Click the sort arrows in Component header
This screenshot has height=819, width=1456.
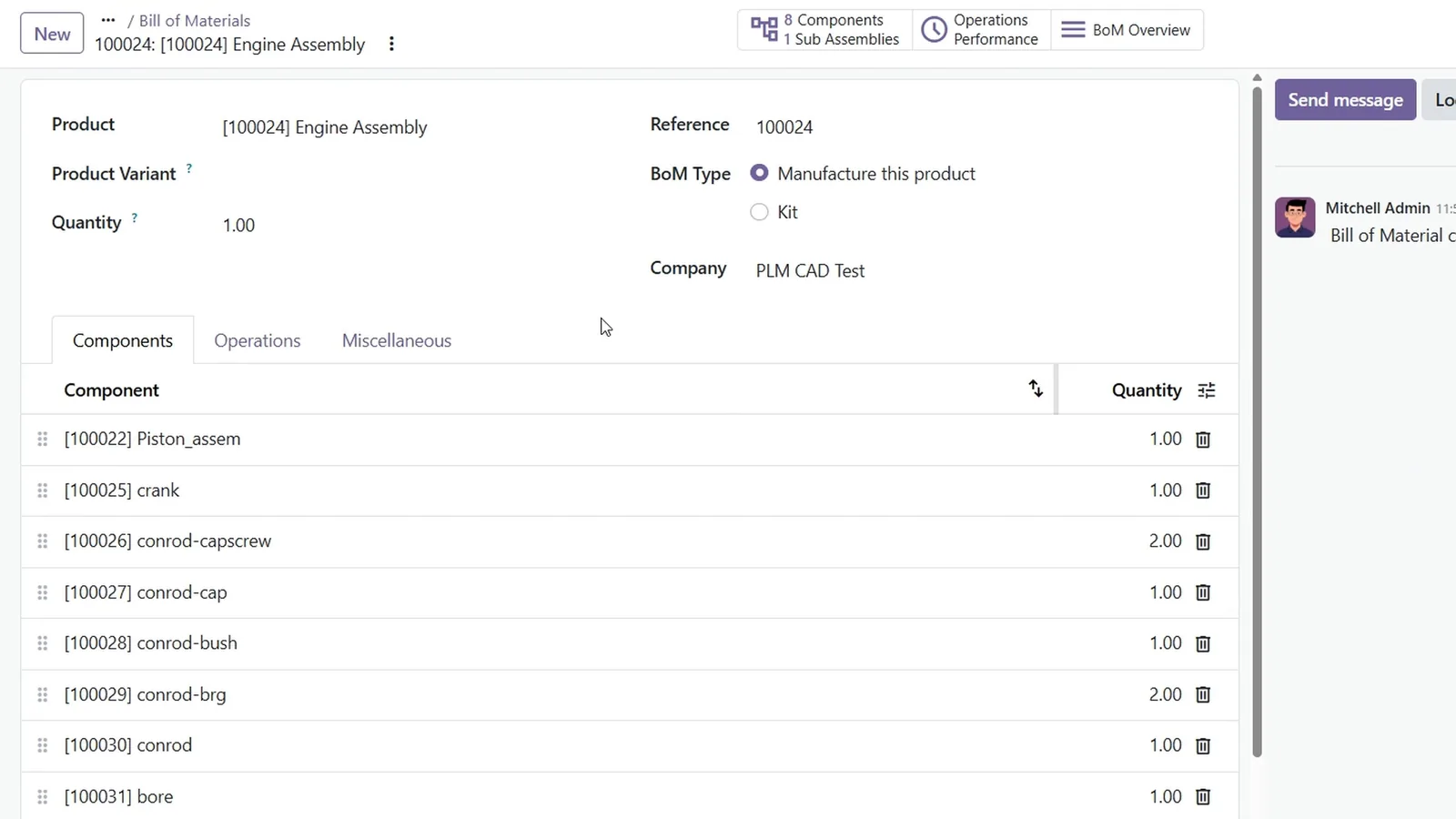tap(1036, 389)
